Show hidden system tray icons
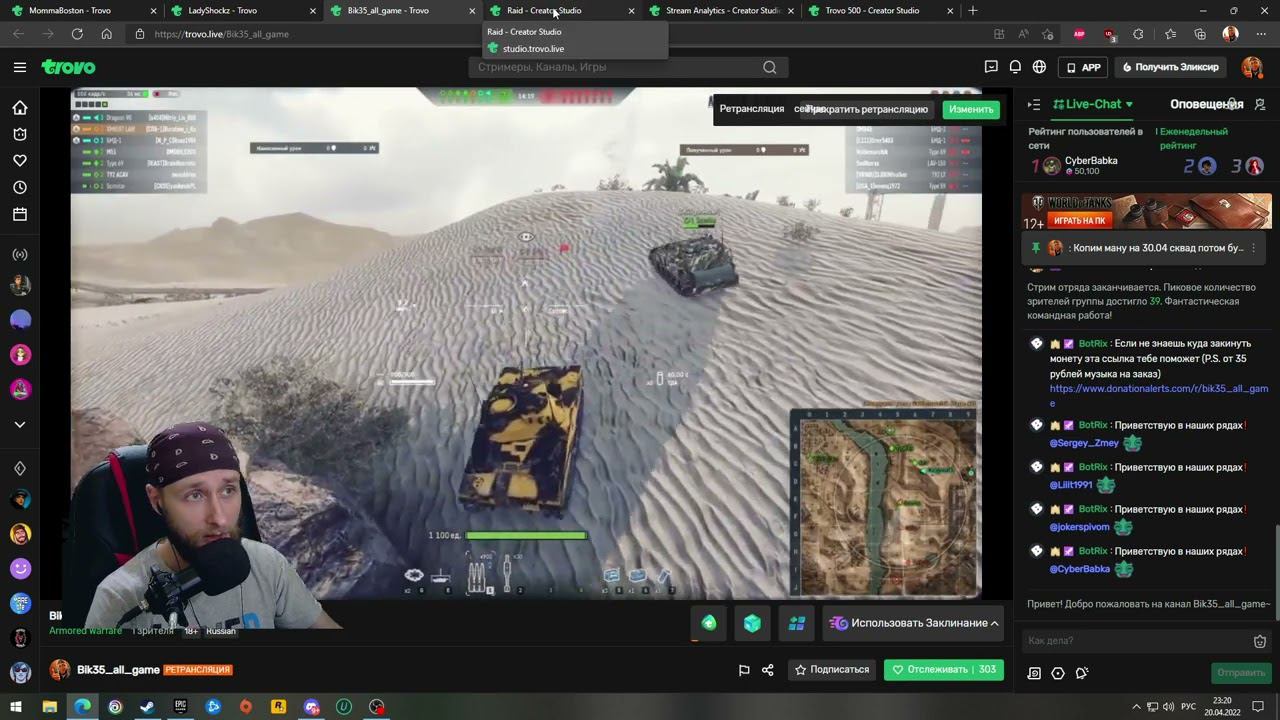This screenshot has height=720, width=1280. (x=1135, y=707)
